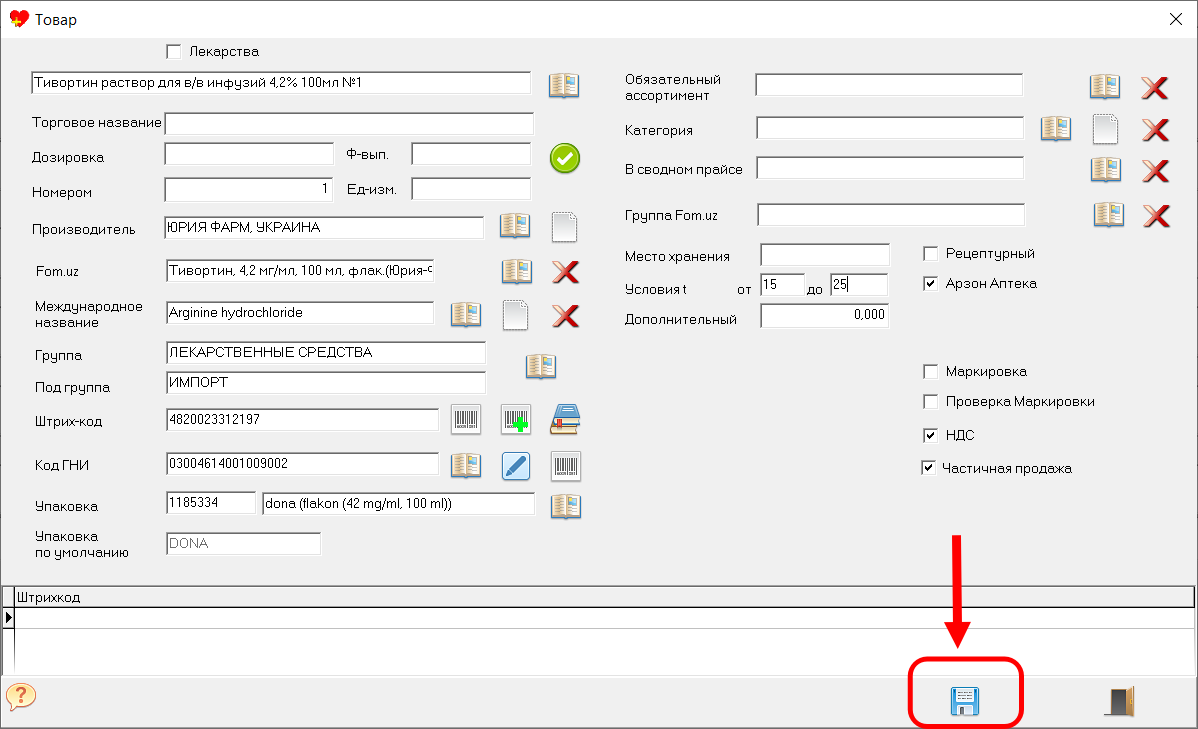This screenshot has height=729, width=1198.
Task: Click the Упаковка description field dona (flakon
Action: click(x=399, y=504)
